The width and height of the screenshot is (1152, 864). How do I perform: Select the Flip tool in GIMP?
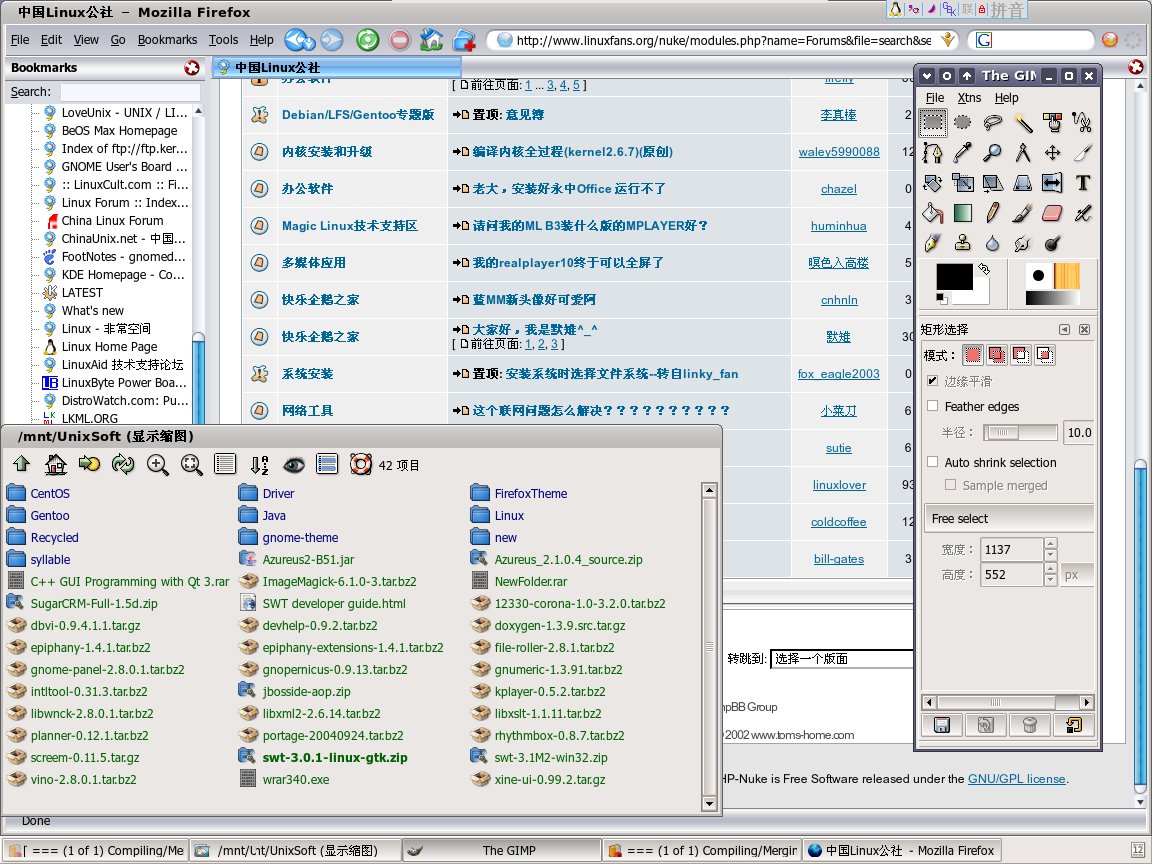pos(1053,182)
